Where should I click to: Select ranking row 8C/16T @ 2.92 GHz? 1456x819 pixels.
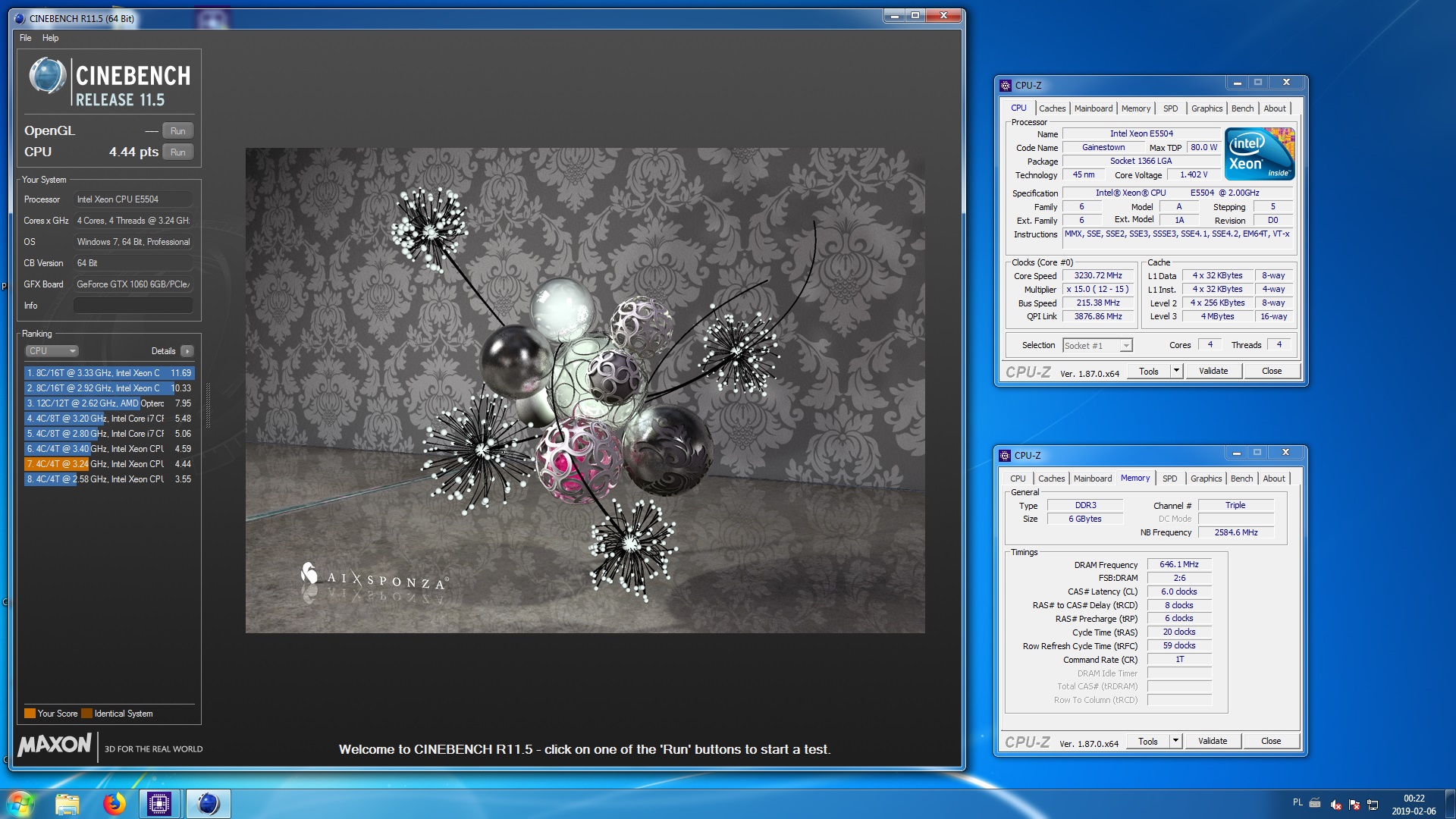(109, 388)
